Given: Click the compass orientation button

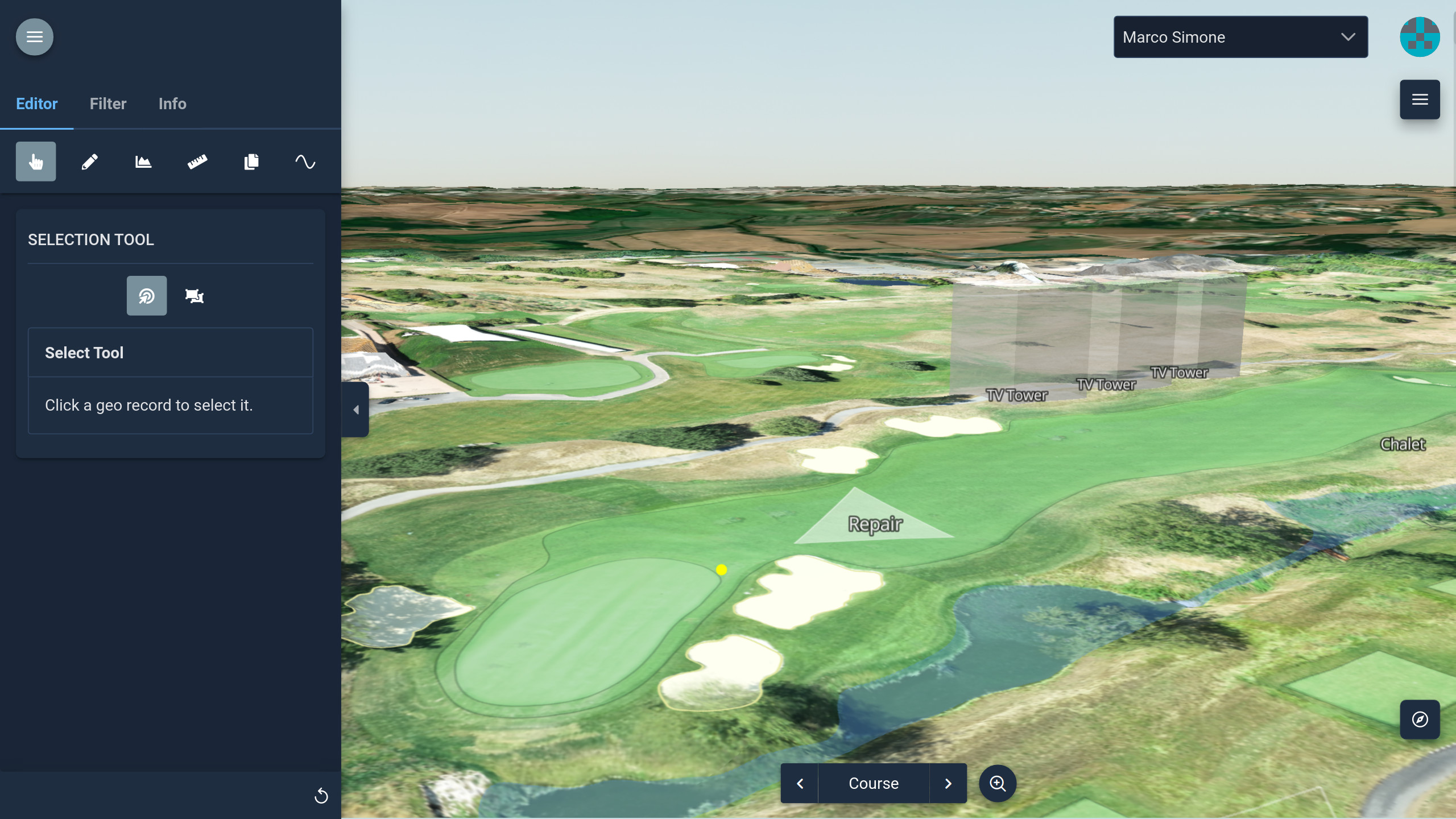Looking at the screenshot, I should (x=1420, y=719).
